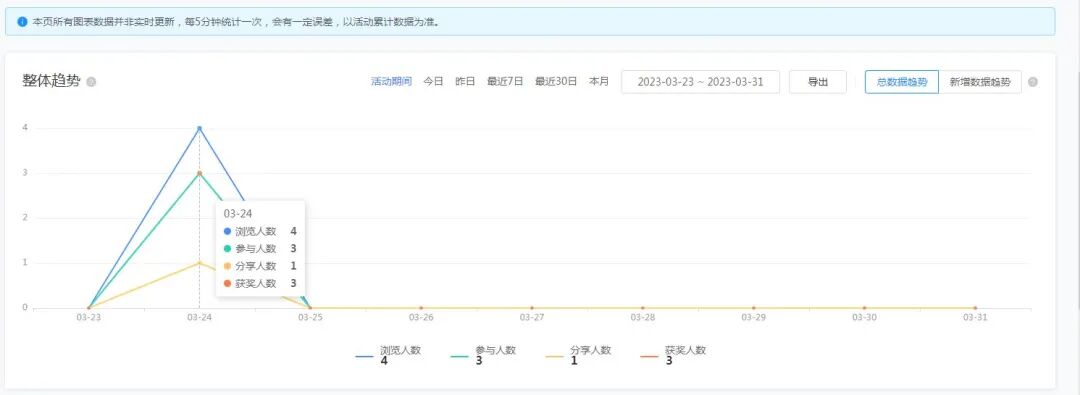Click the 03-23 x-axis label

point(88,318)
